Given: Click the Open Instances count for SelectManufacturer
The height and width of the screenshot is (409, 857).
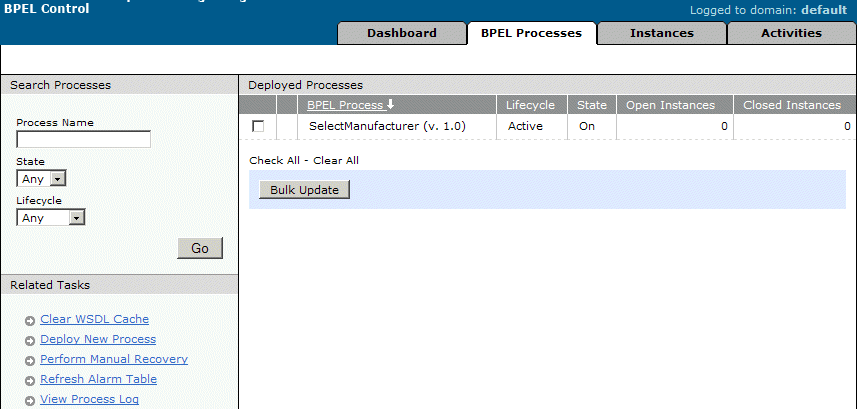Looking at the screenshot, I should 724,126.
